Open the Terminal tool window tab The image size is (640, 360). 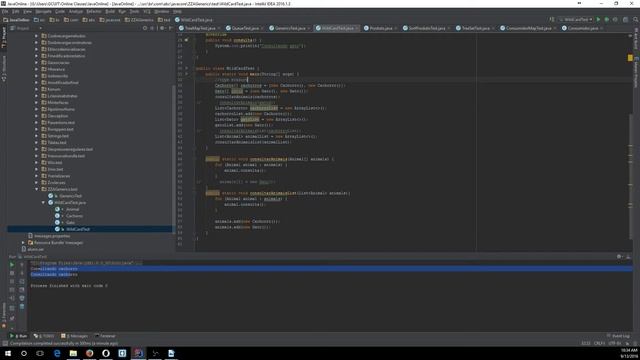pos(105,336)
